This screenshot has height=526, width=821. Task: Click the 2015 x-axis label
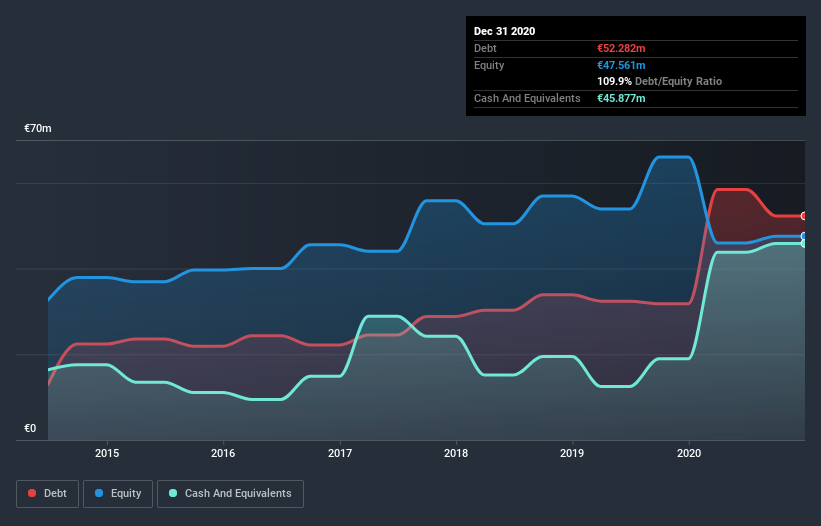click(x=107, y=453)
